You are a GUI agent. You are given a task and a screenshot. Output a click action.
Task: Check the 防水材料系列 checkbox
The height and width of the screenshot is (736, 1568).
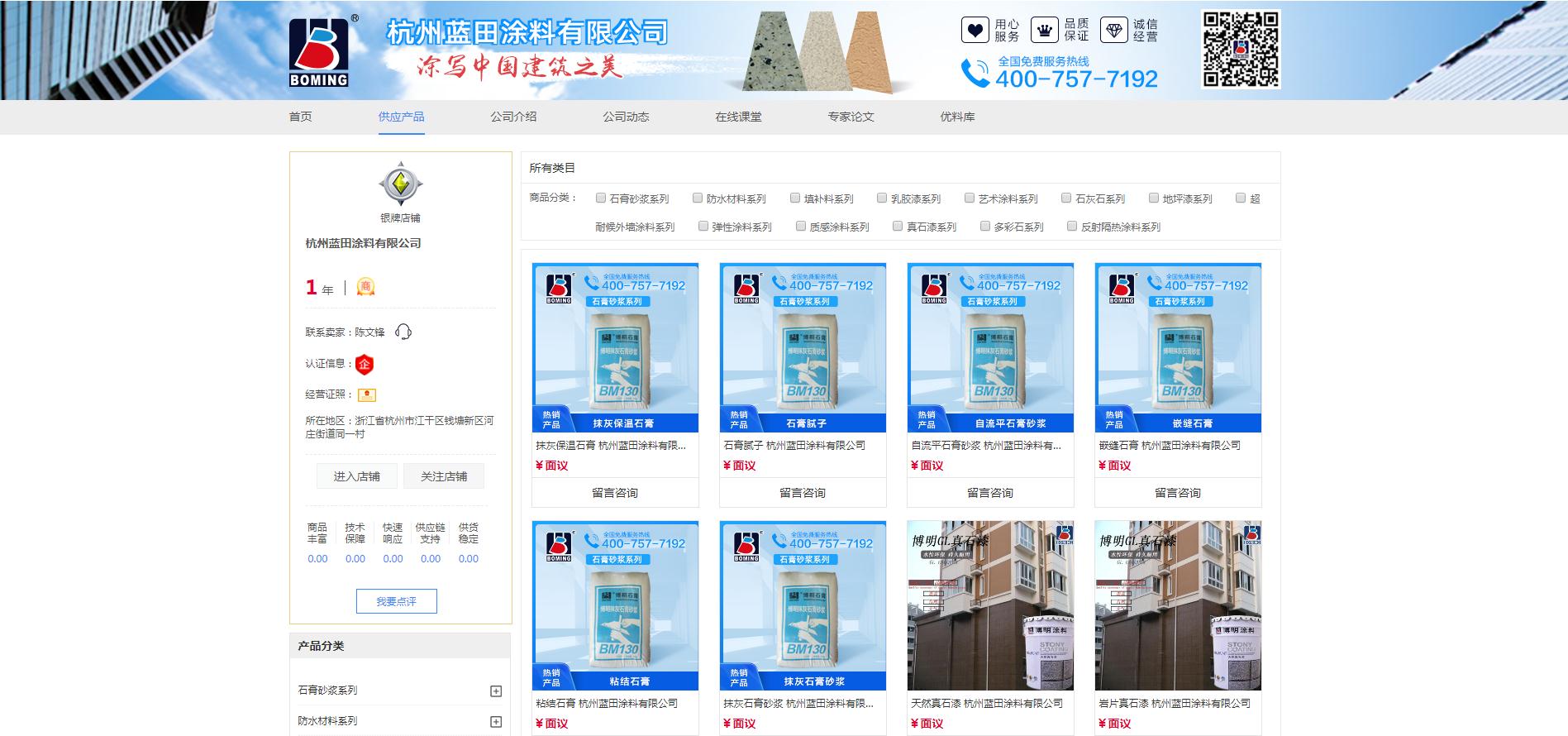(698, 198)
